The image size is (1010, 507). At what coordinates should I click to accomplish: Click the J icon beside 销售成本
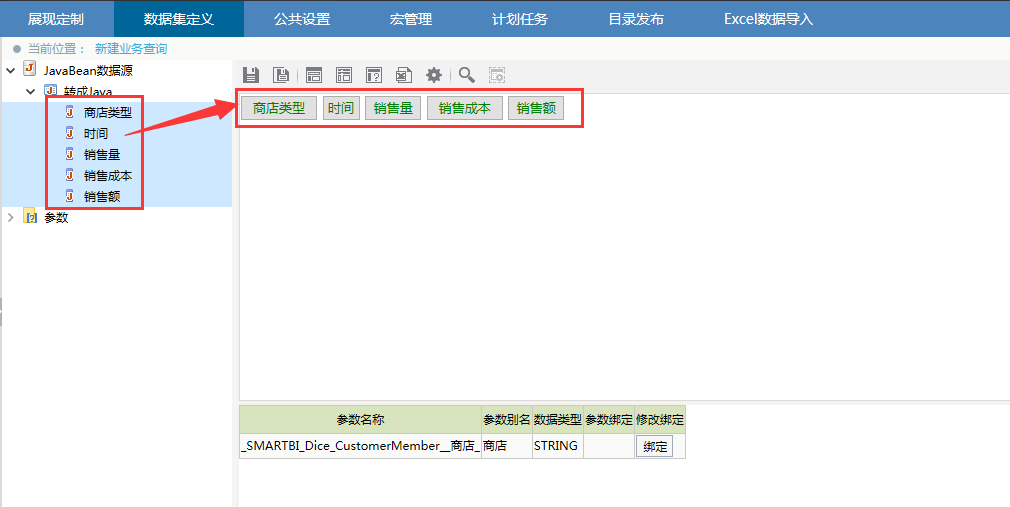[x=70, y=175]
